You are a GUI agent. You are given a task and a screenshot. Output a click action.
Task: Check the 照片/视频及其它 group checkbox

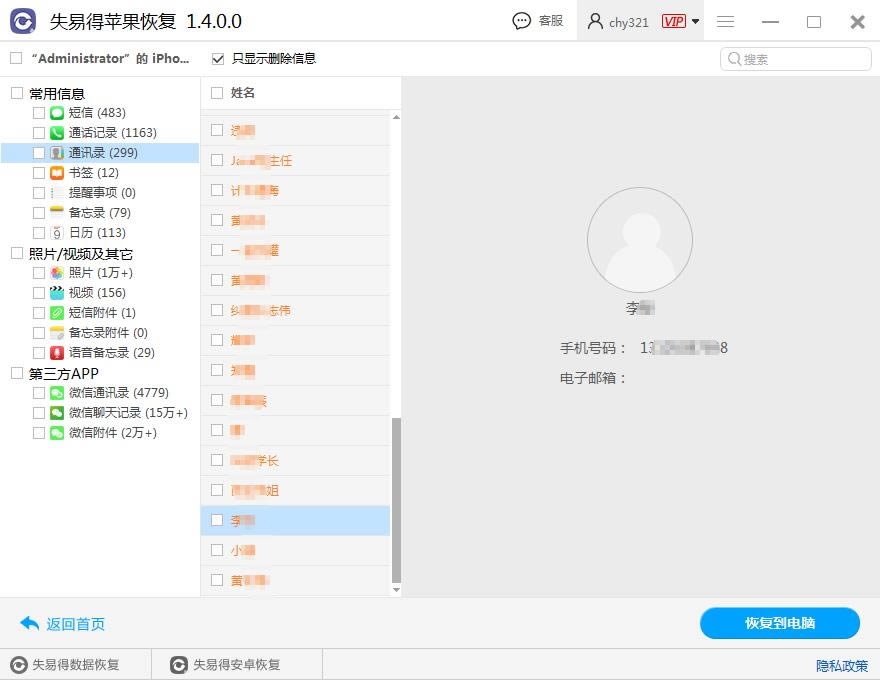point(17,253)
